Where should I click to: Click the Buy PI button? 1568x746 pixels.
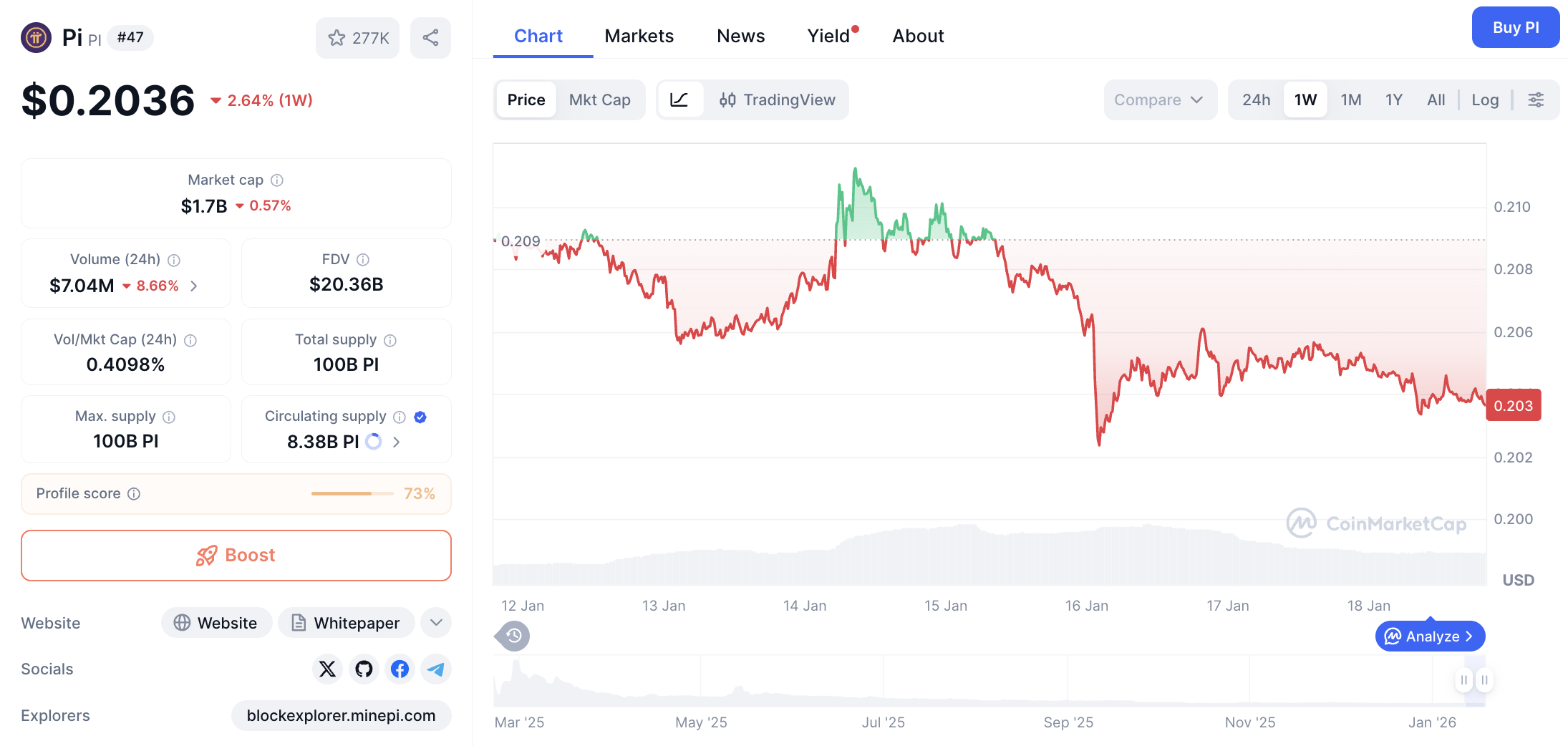(x=1516, y=27)
